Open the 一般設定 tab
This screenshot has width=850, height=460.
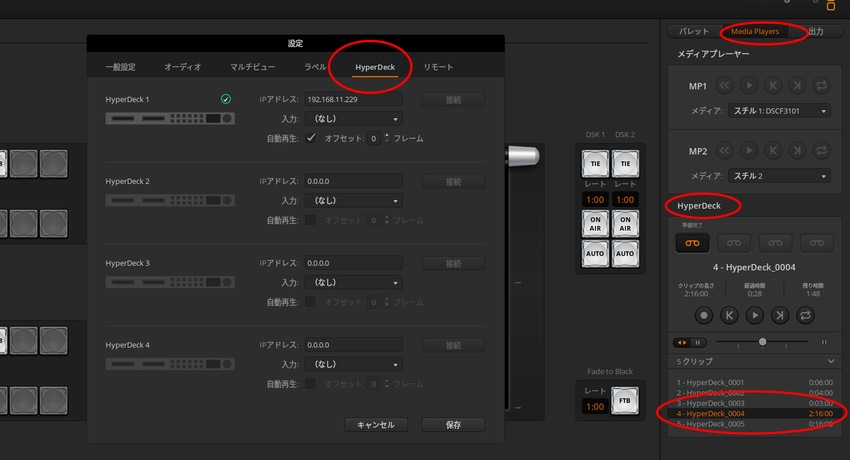click(120, 67)
